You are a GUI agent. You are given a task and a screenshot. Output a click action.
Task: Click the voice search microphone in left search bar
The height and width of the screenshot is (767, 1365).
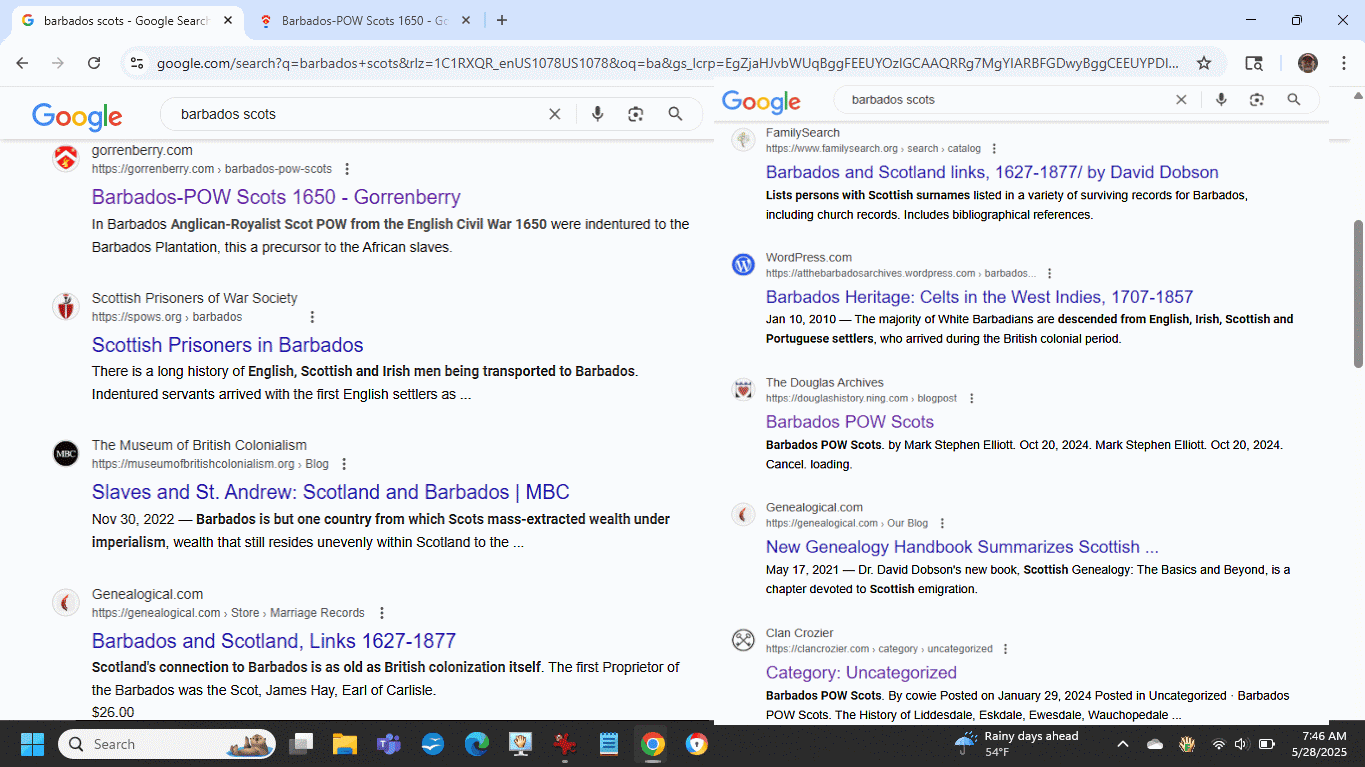[x=597, y=114]
